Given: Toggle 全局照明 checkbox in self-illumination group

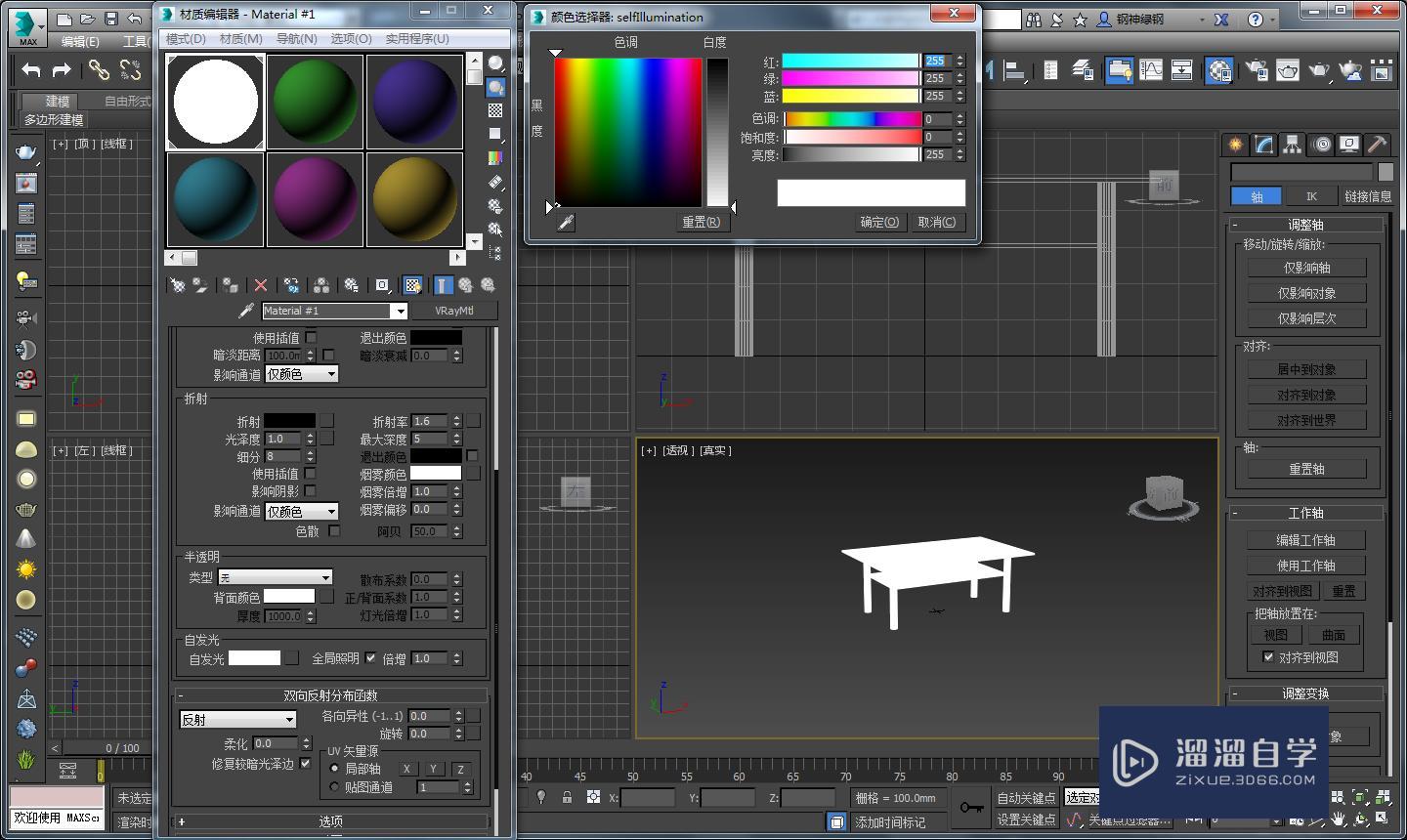Looking at the screenshot, I should [x=370, y=658].
